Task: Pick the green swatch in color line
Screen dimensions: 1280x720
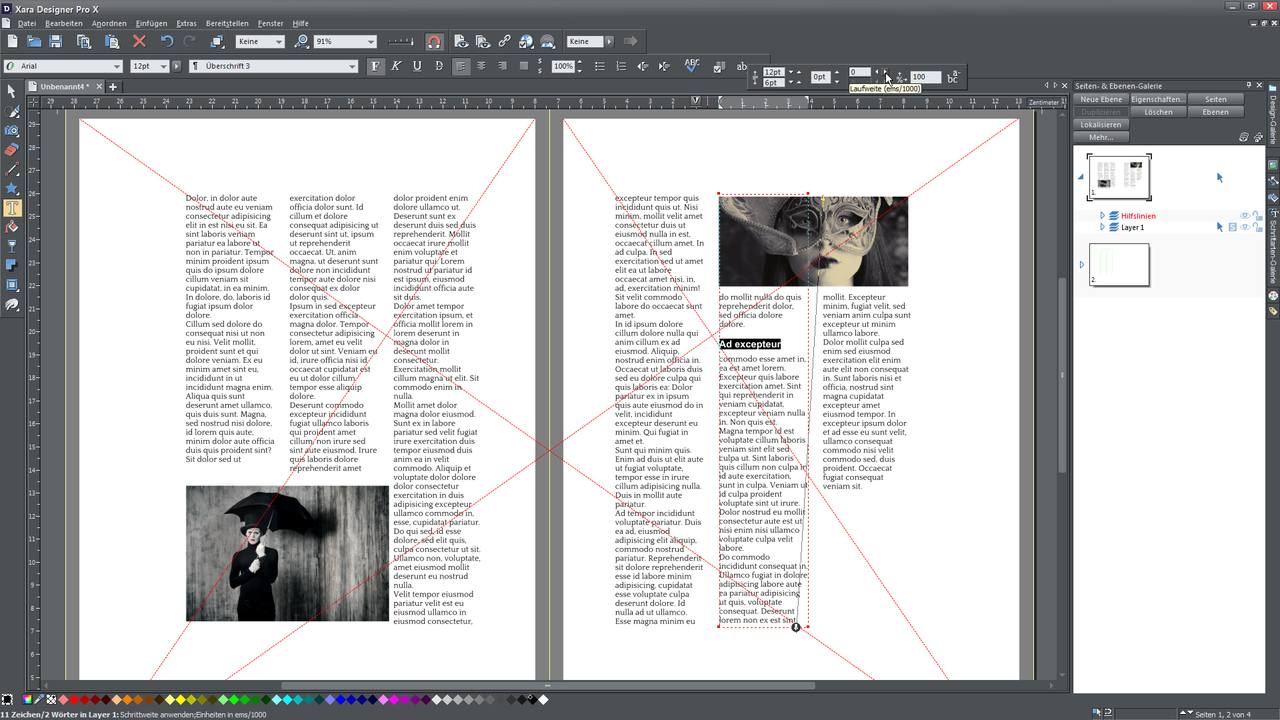Action: [x=235, y=700]
